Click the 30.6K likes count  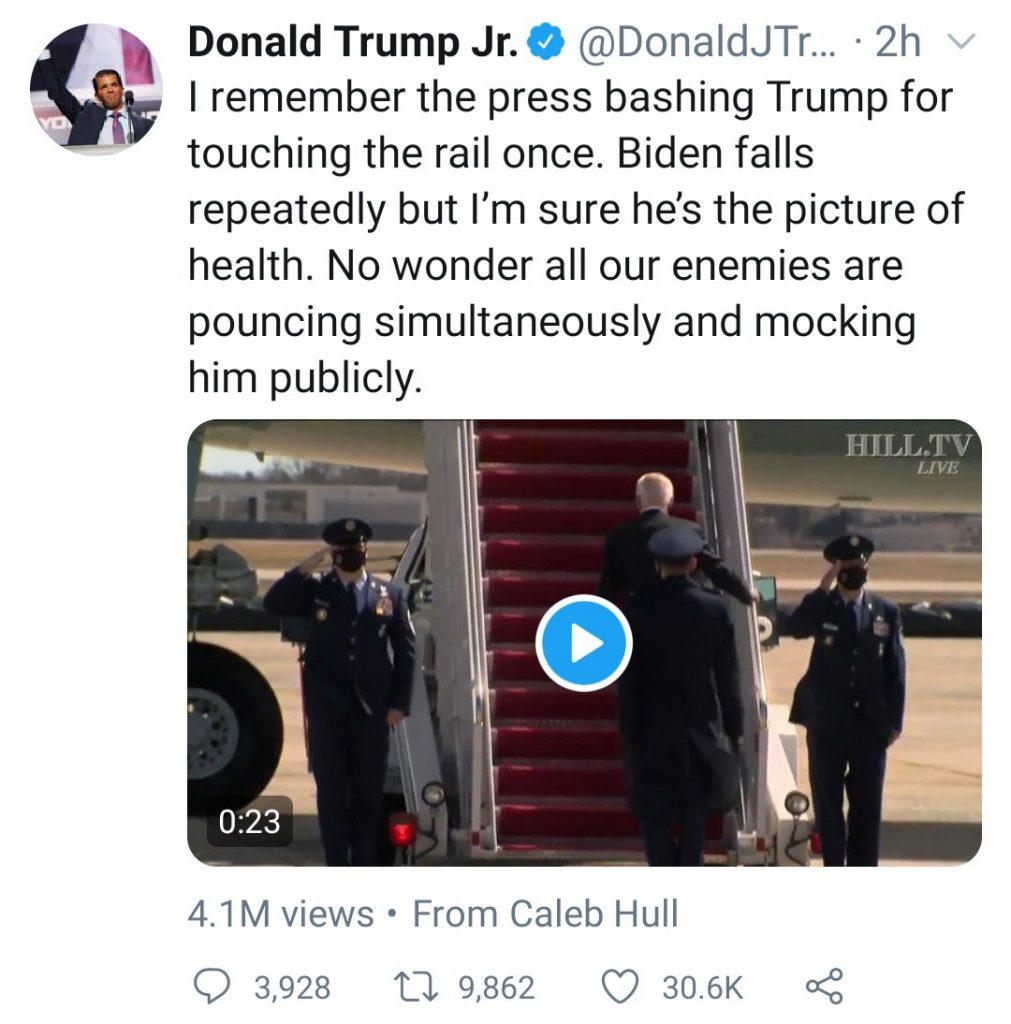coord(702,988)
